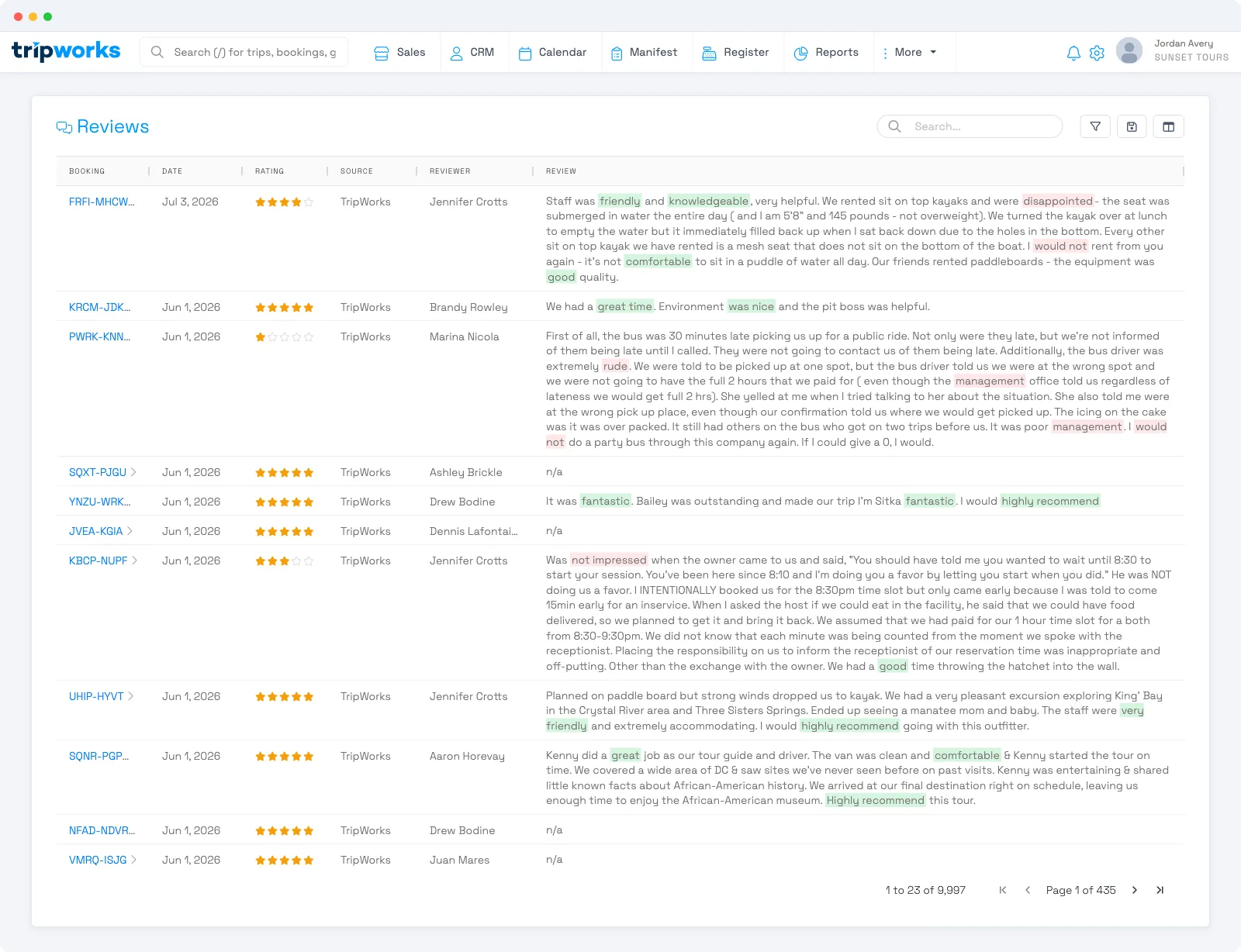
Task: Open the Calendar menu item
Action: [x=553, y=52]
